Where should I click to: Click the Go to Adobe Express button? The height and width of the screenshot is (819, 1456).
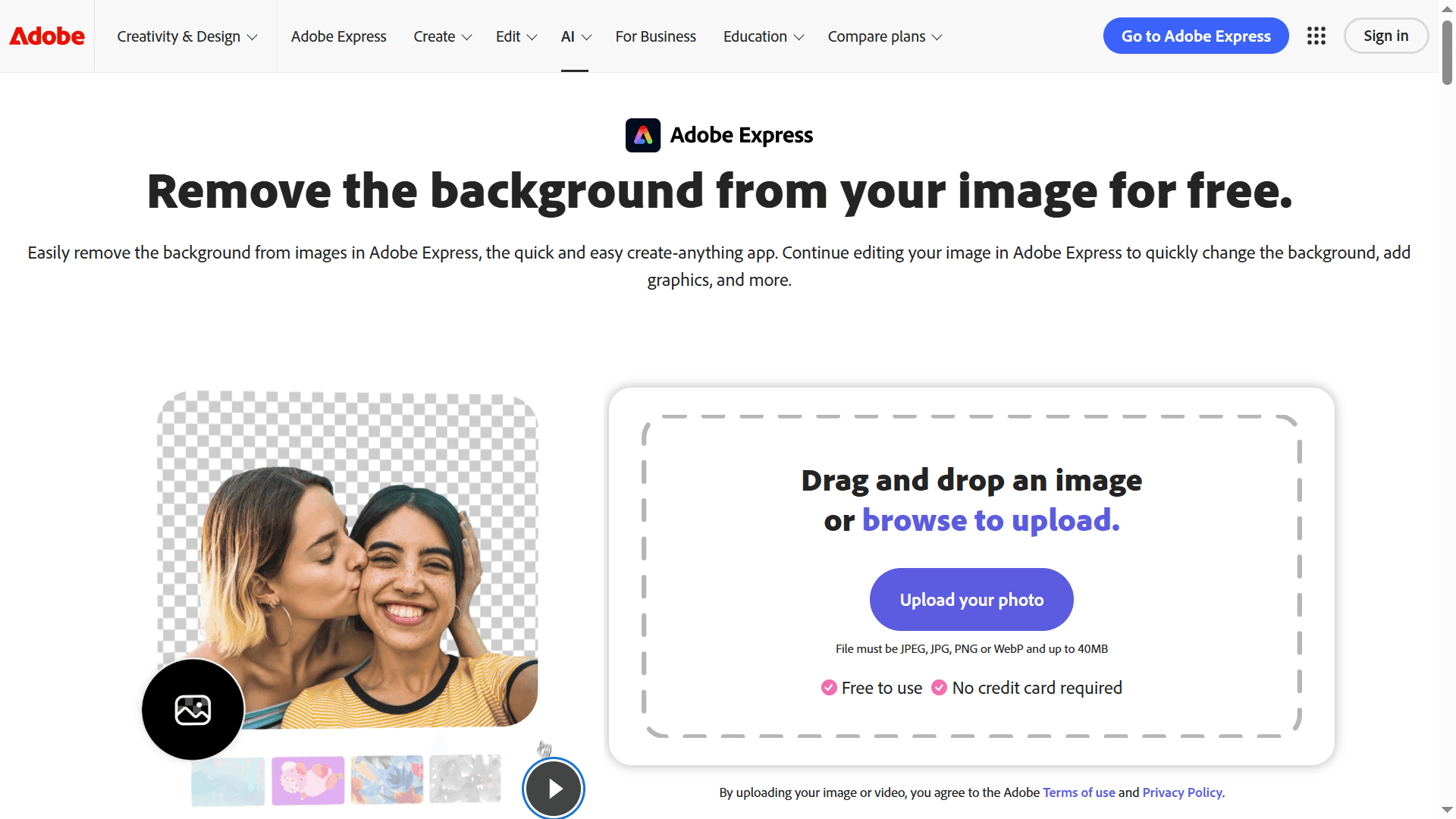point(1196,36)
